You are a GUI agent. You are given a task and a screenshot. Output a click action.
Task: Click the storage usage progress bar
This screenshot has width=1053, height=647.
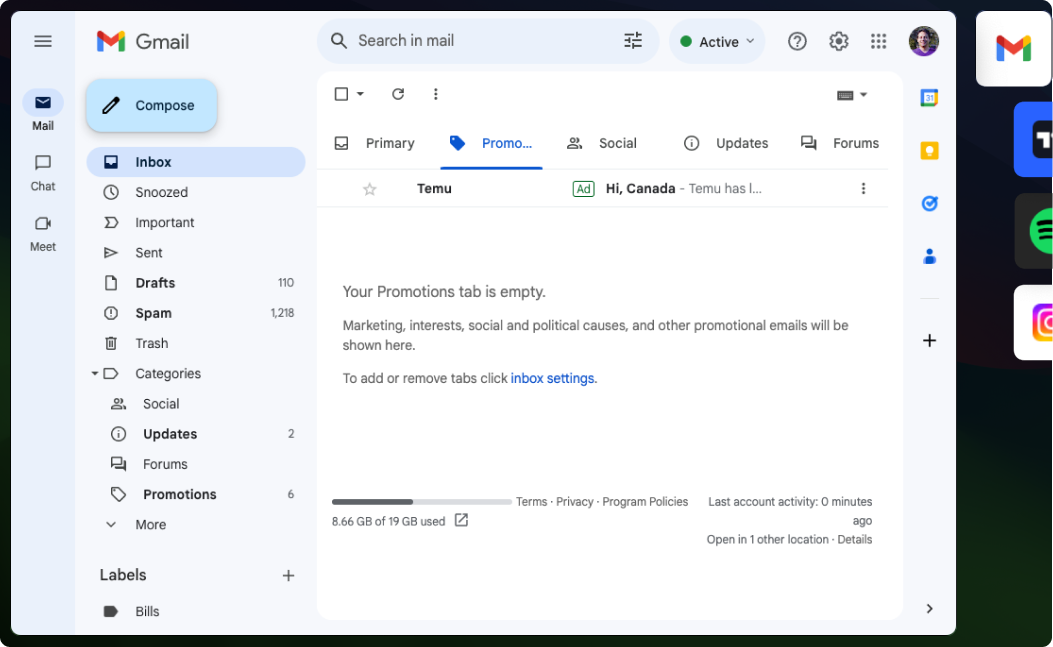pos(422,502)
